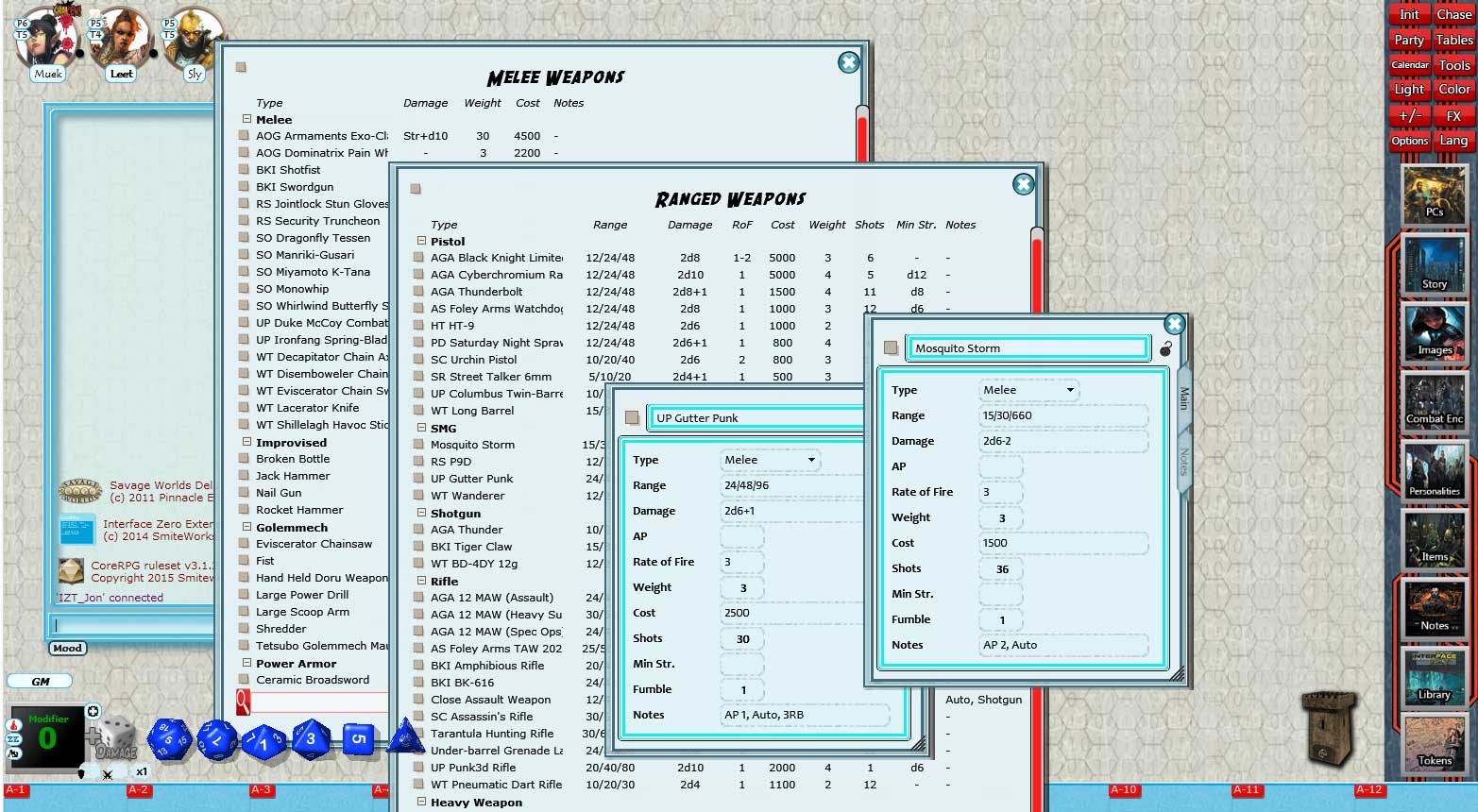
Task: Open the Color selector in the sidebar
Action: click(x=1453, y=88)
